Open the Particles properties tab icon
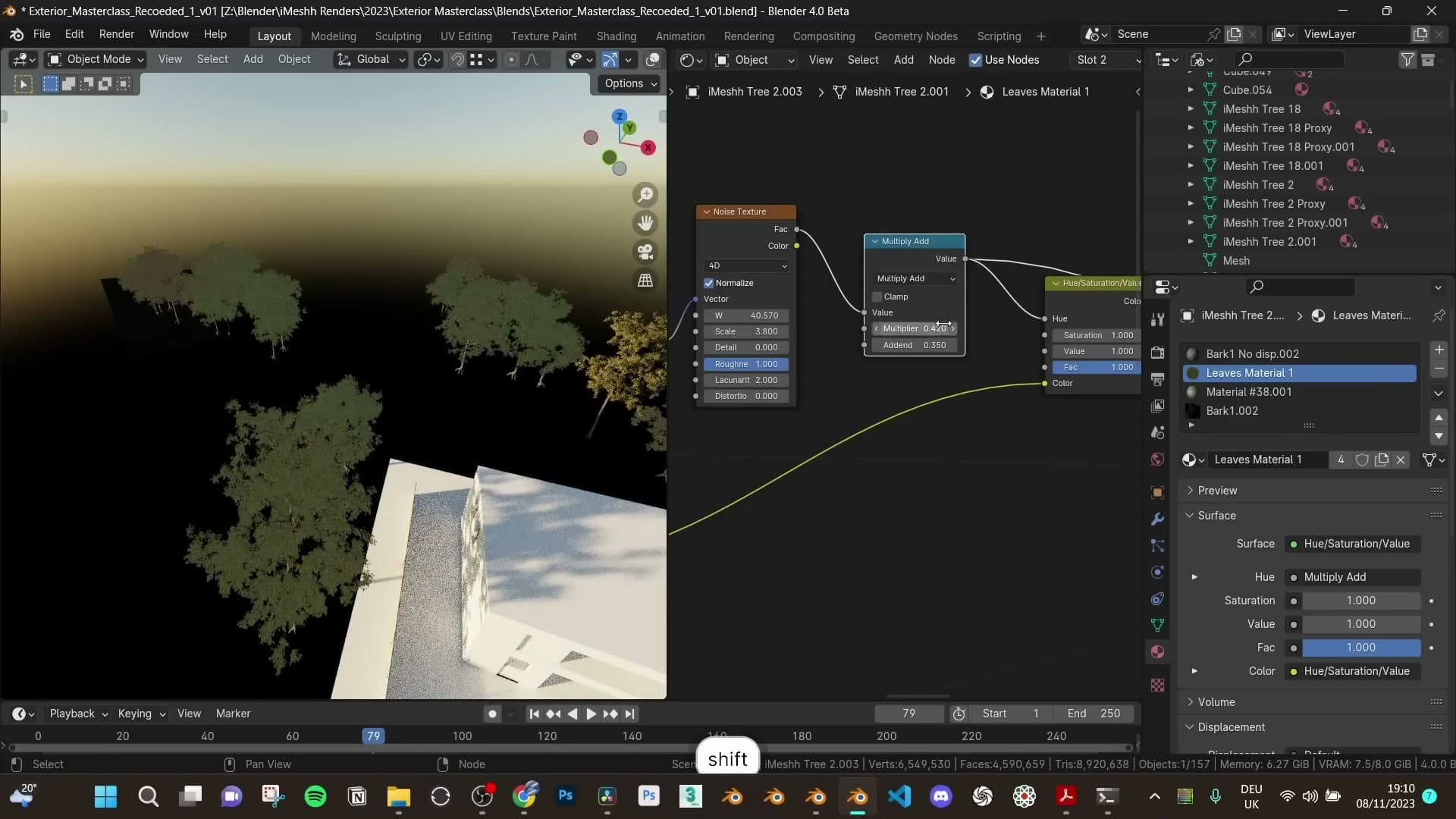This screenshot has width=1456, height=819. [1157, 545]
